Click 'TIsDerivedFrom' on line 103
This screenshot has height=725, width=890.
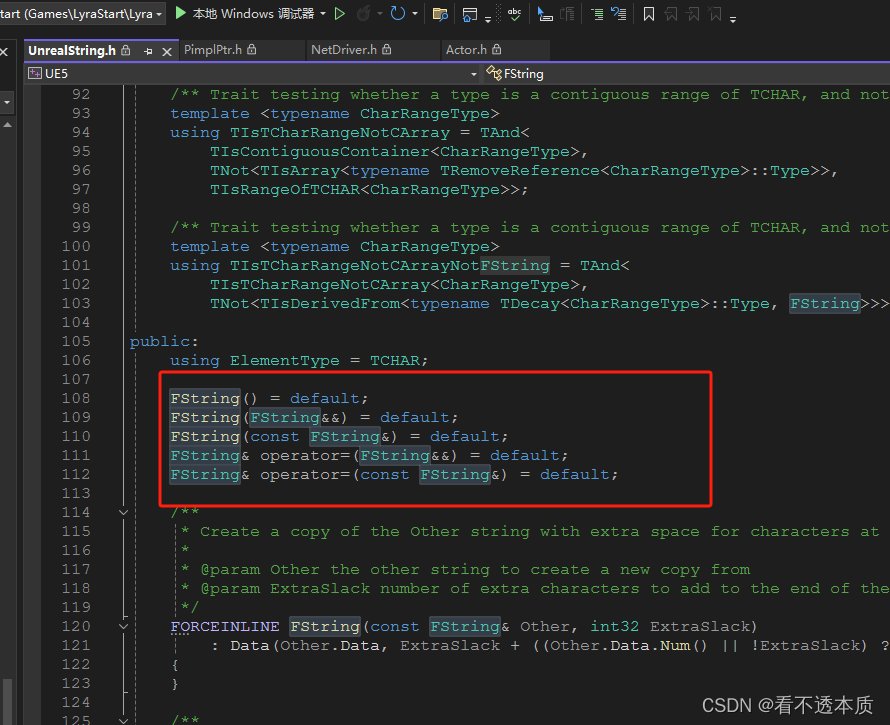pyautogui.click(x=330, y=304)
